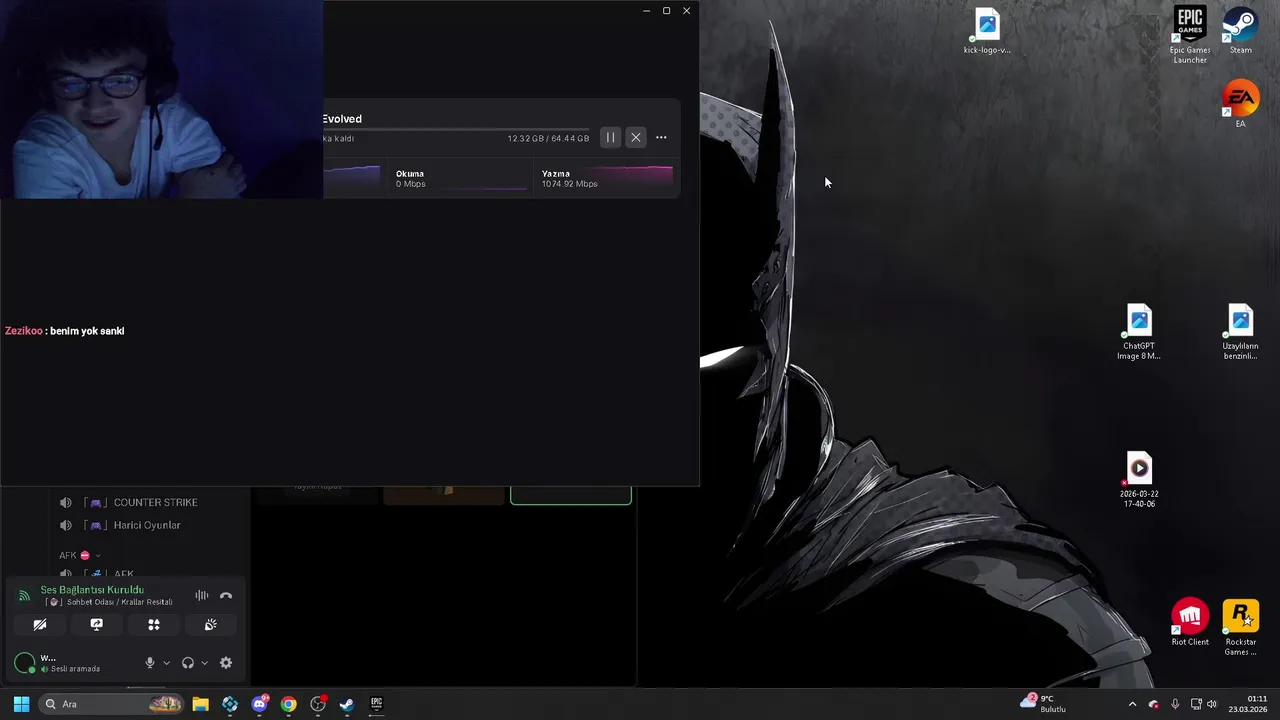Viewport: 1280px width, 720px height.
Task: Open the blue diamond taskbar app
Action: [230, 704]
